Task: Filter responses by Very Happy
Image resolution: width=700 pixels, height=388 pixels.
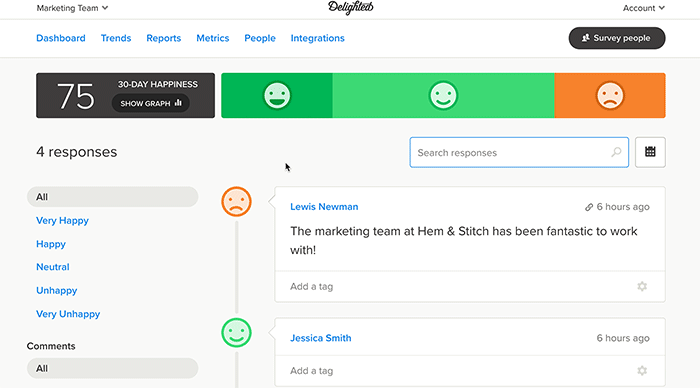Action: (x=62, y=221)
